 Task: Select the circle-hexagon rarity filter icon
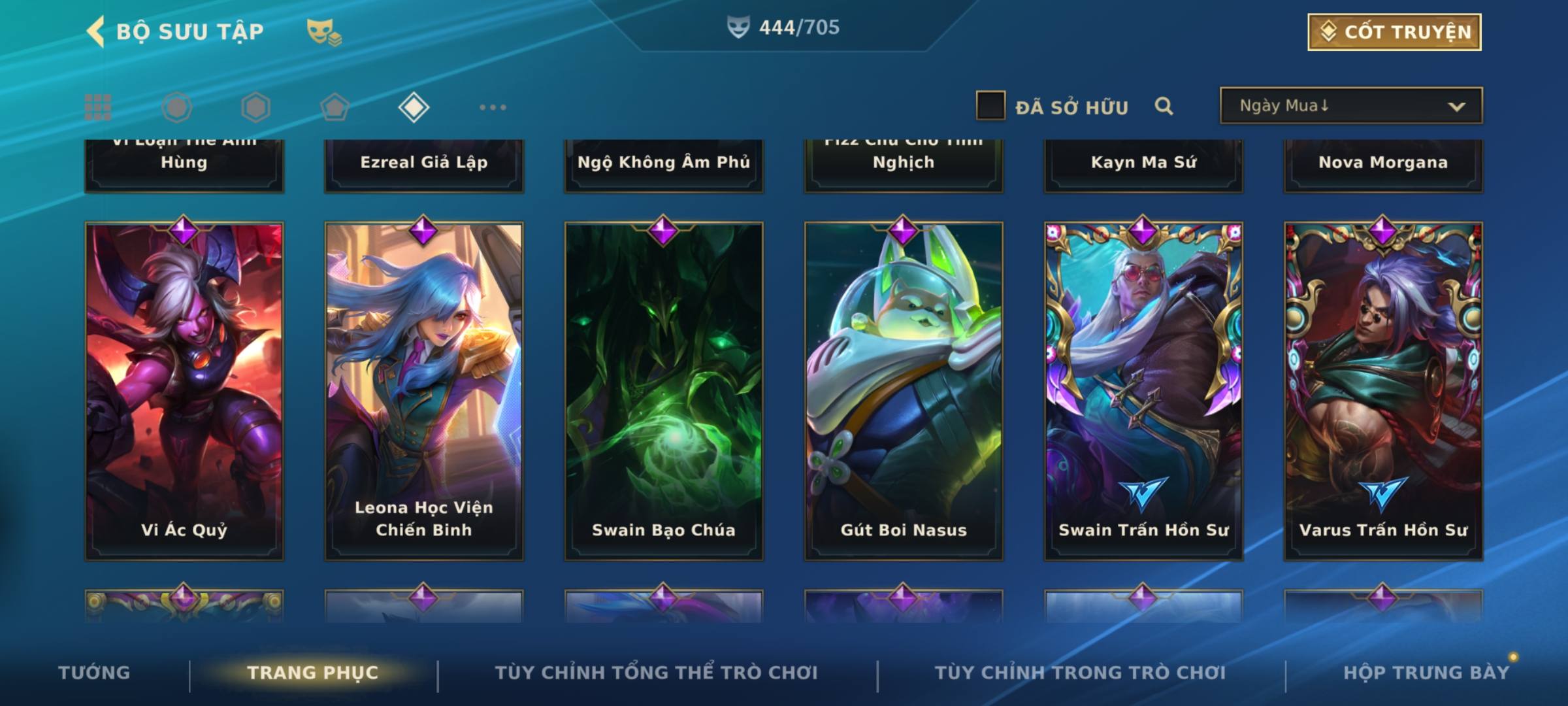tap(177, 107)
